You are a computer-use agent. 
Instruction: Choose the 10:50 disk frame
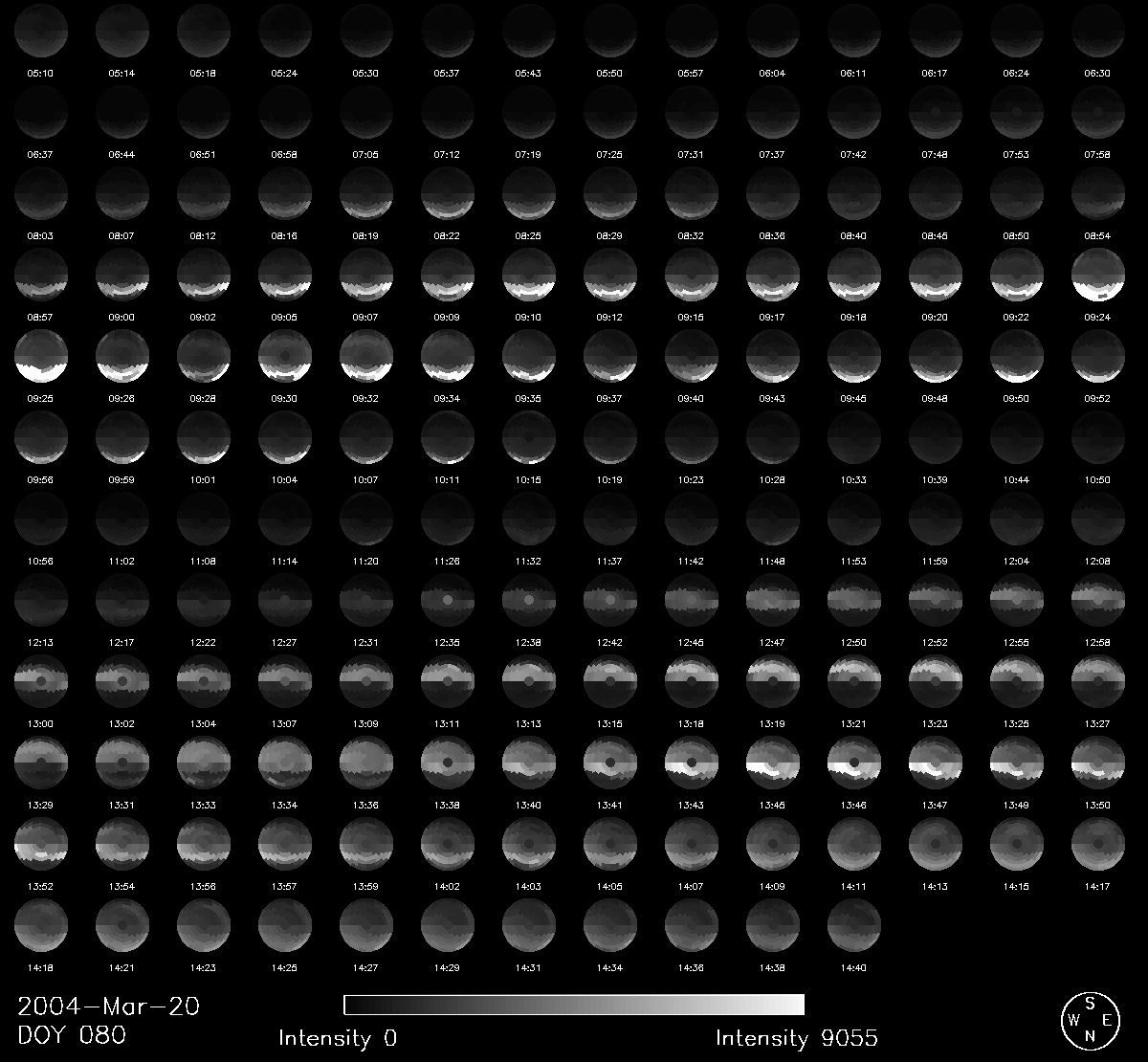tap(1098, 437)
